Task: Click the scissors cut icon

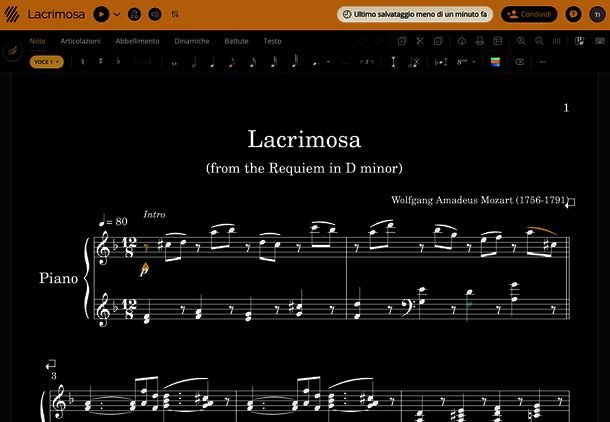Action: 420,41
